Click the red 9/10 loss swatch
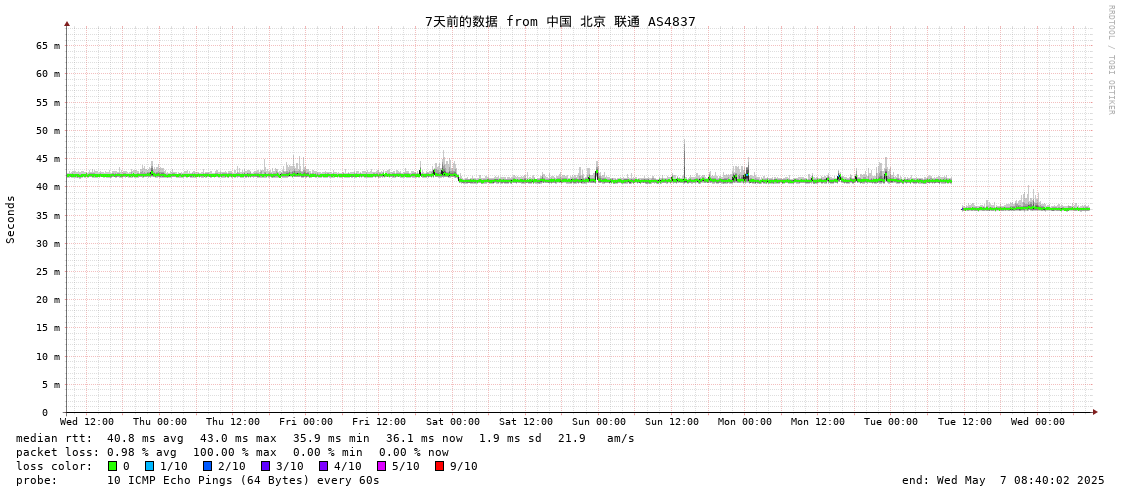This screenshot has height=494, width=1121. [x=440, y=466]
